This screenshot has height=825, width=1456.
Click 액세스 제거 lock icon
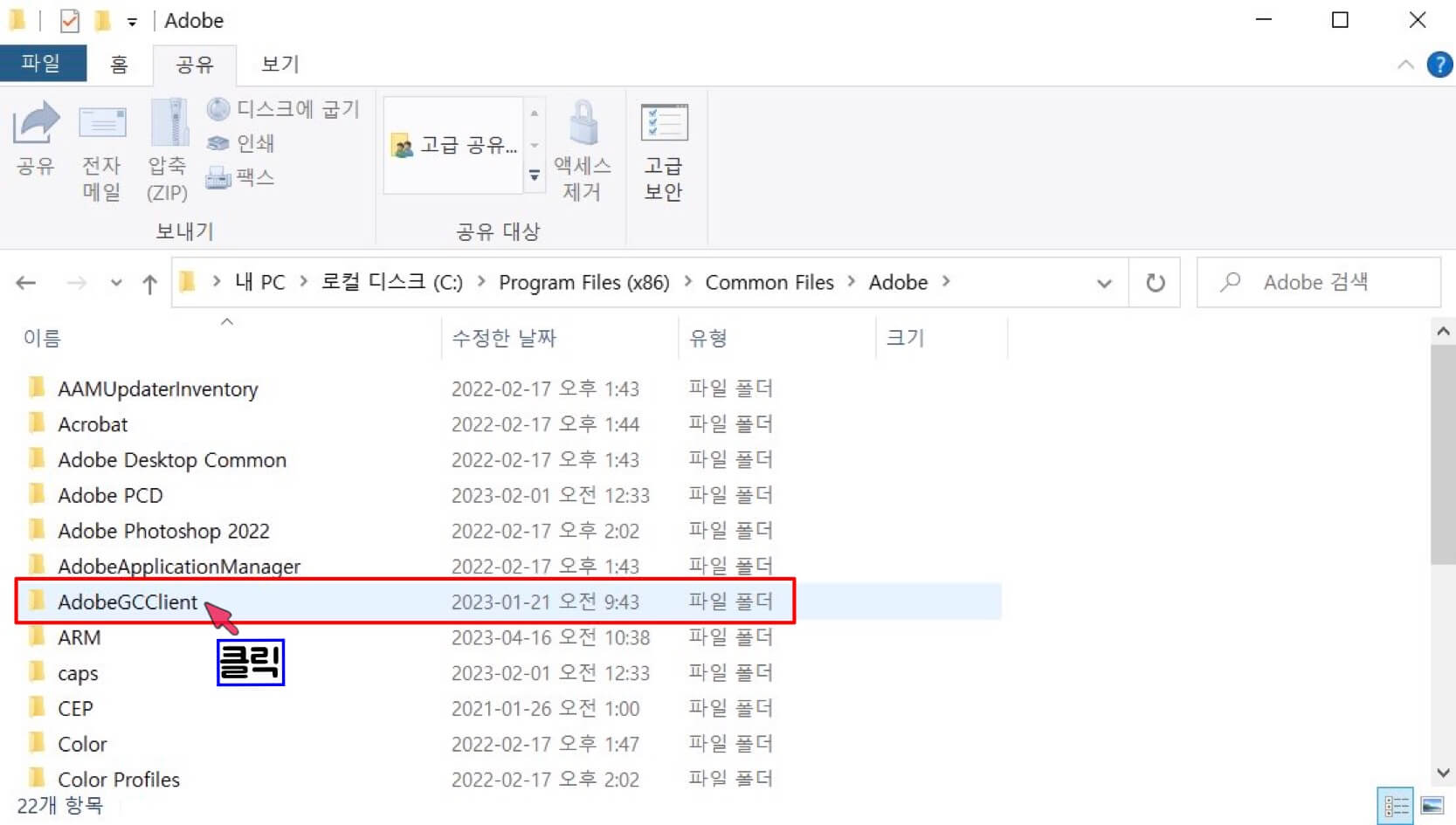(583, 123)
